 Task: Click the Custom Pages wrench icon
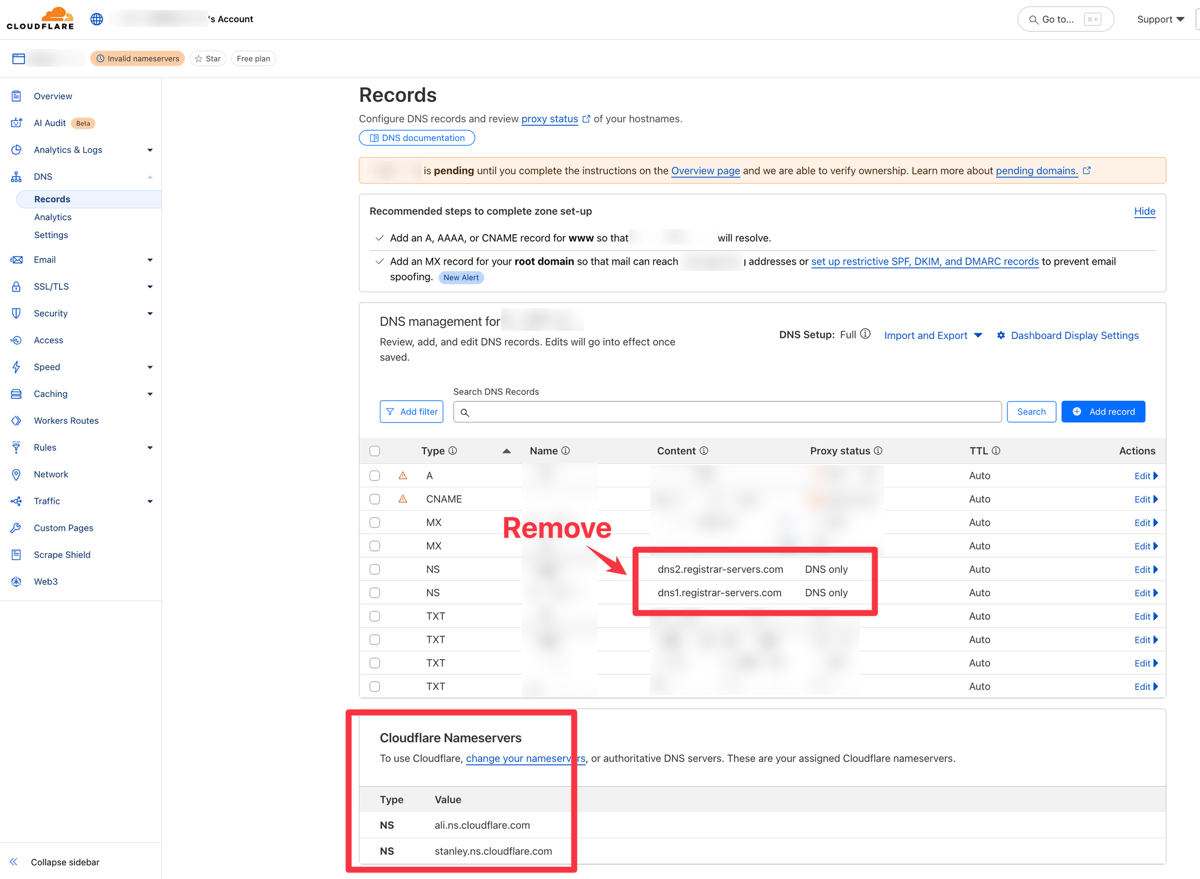click(x=16, y=528)
